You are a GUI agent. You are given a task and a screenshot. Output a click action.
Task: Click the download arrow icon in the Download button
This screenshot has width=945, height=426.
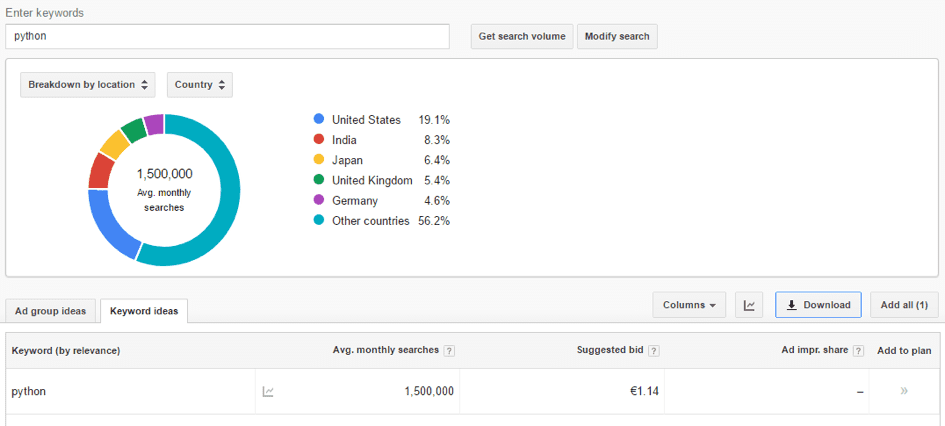coord(792,305)
